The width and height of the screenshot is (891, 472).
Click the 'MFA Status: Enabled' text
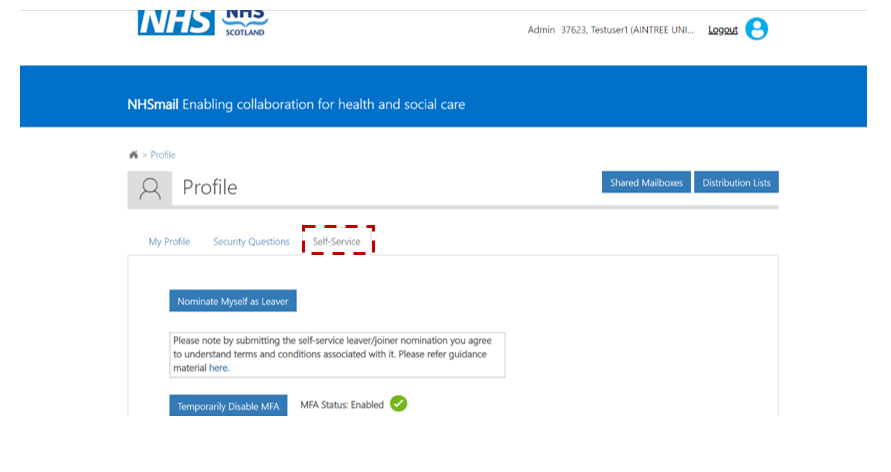point(342,405)
